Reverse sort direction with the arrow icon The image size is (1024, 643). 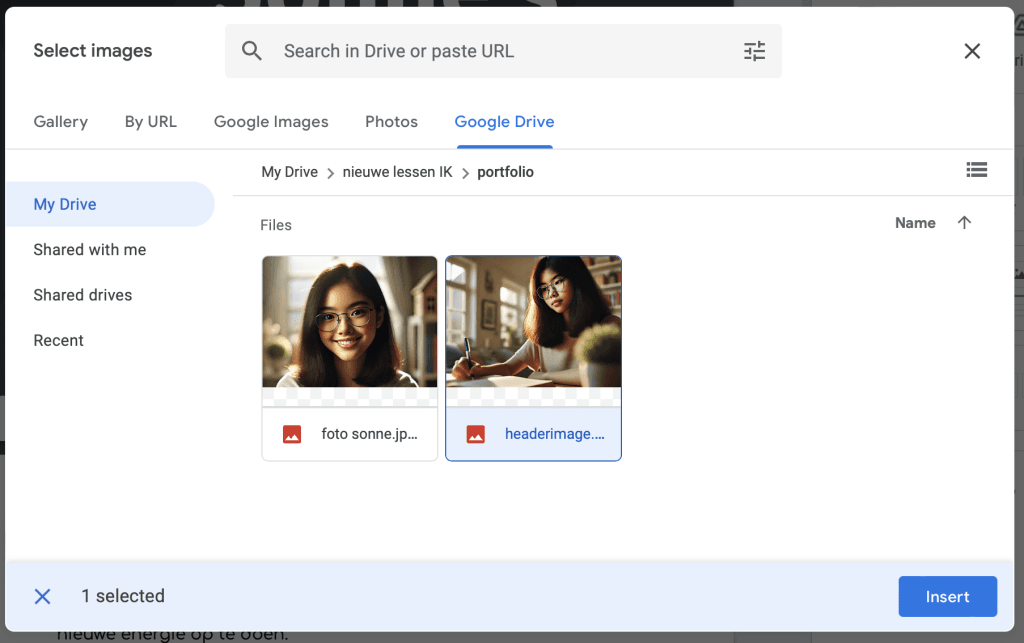964,223
